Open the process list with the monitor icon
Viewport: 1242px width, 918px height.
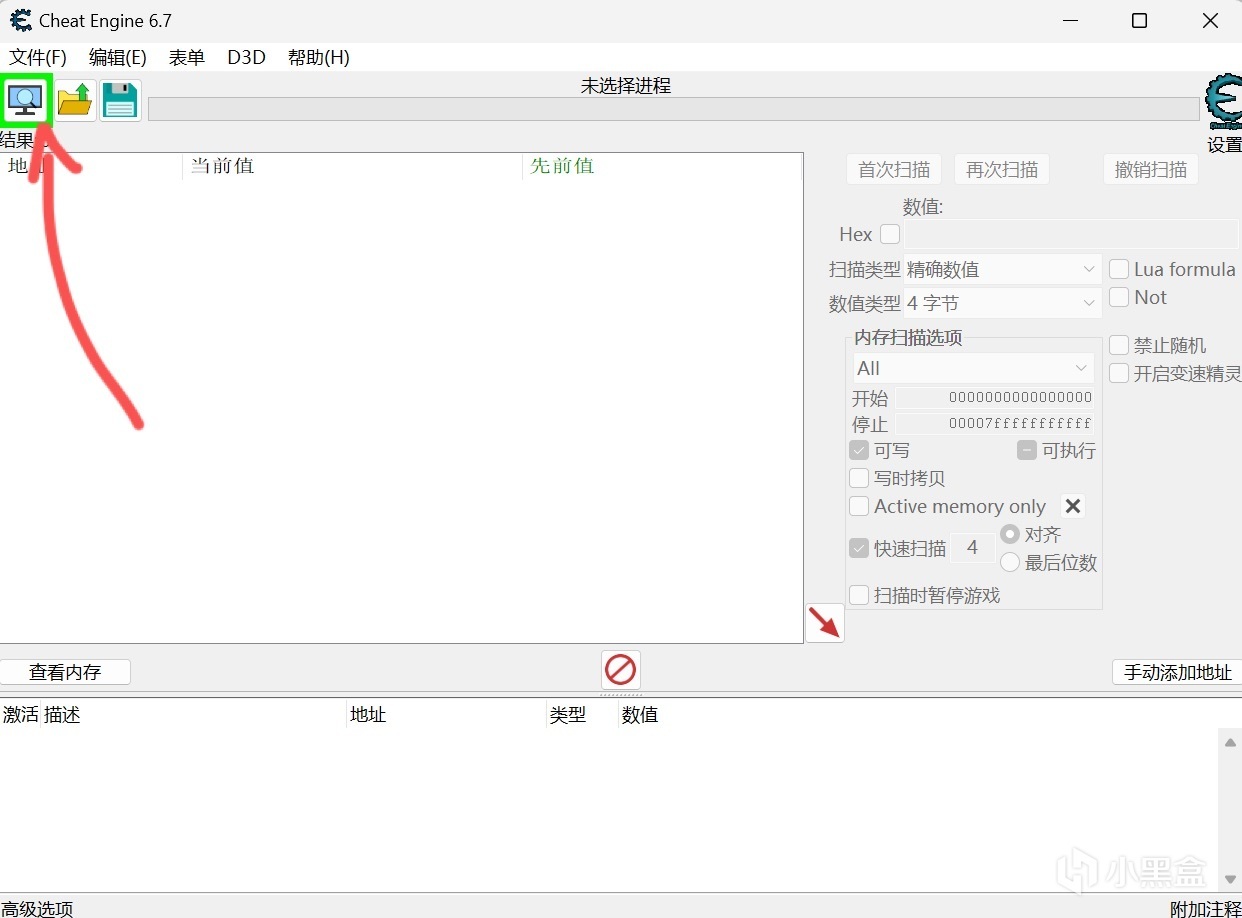click(x=26, y=100)
